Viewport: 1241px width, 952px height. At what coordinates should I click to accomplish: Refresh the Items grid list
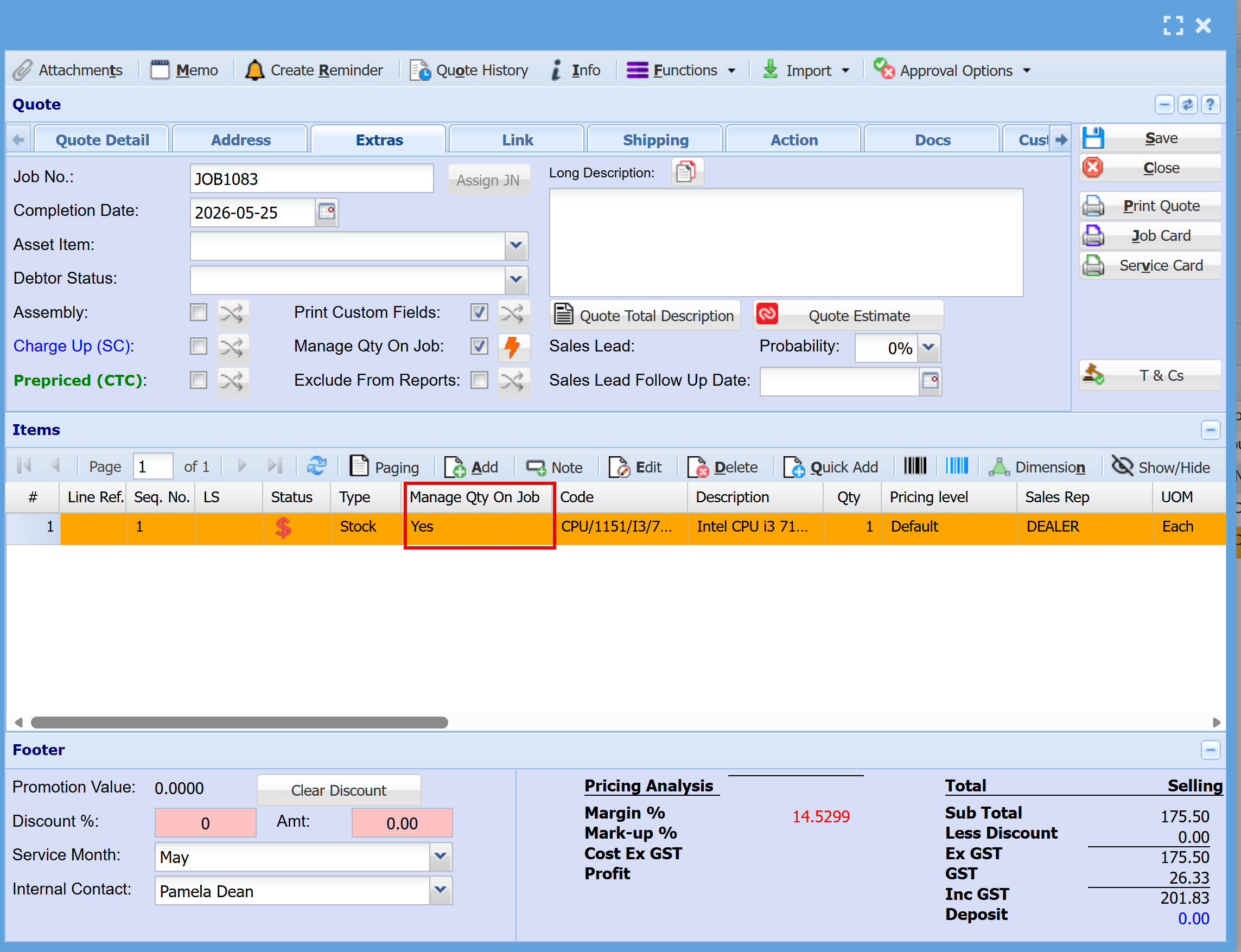[316, 467]
